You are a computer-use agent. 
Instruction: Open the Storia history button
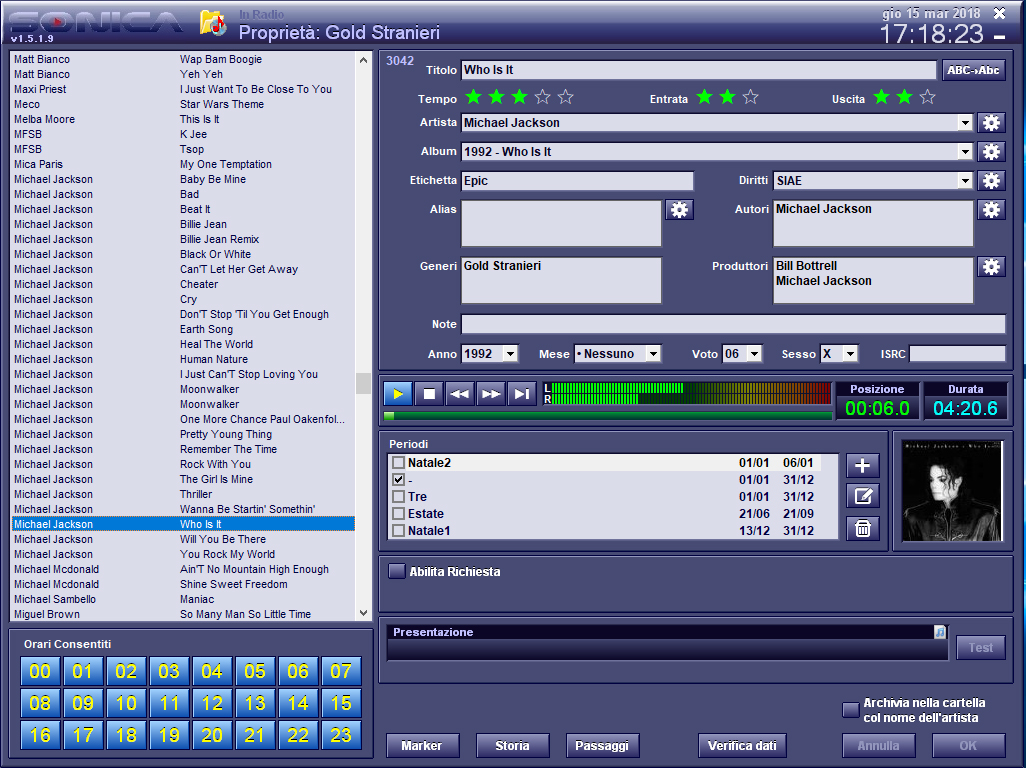point(512,746)
